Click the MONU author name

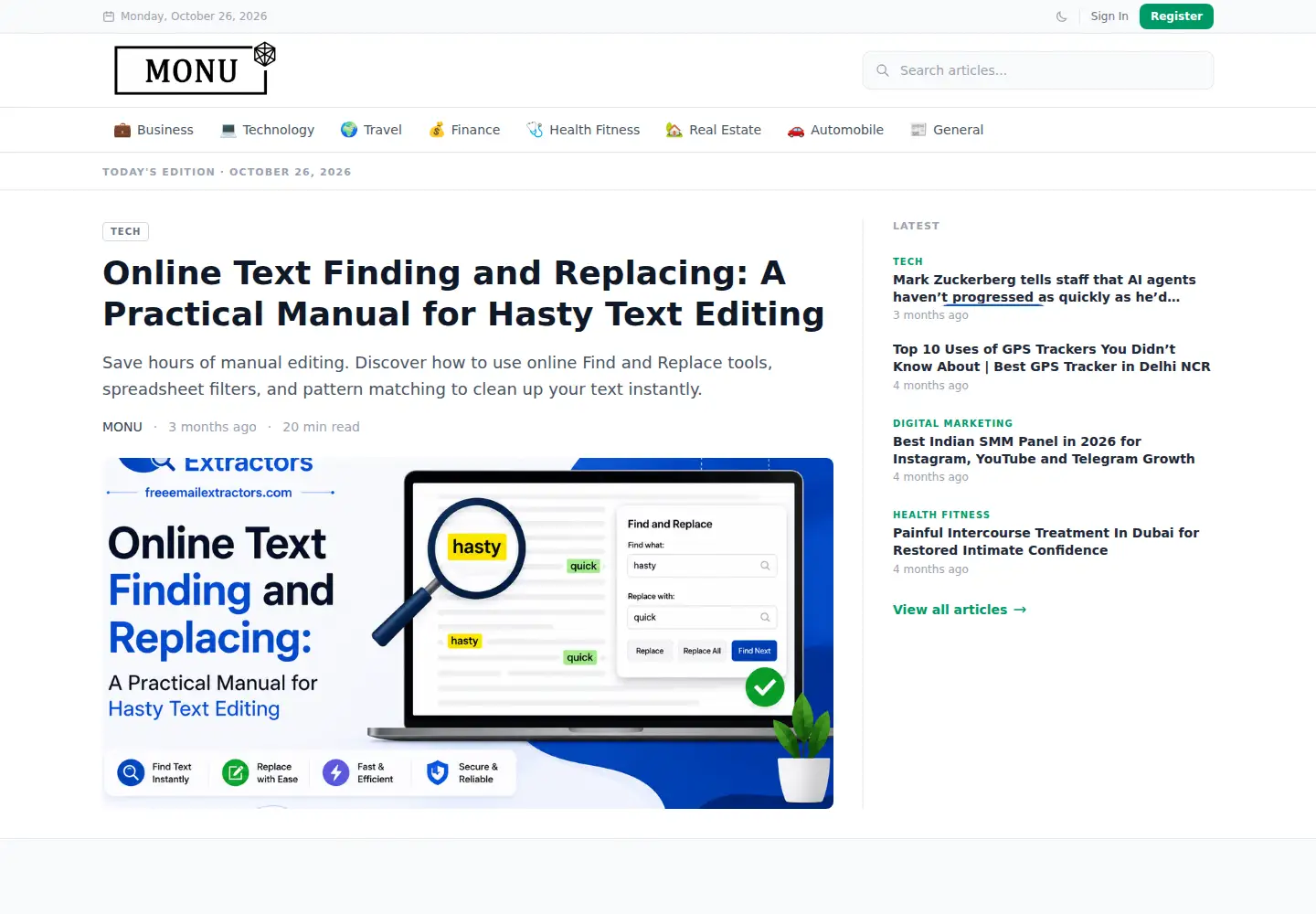coord(122,427)
